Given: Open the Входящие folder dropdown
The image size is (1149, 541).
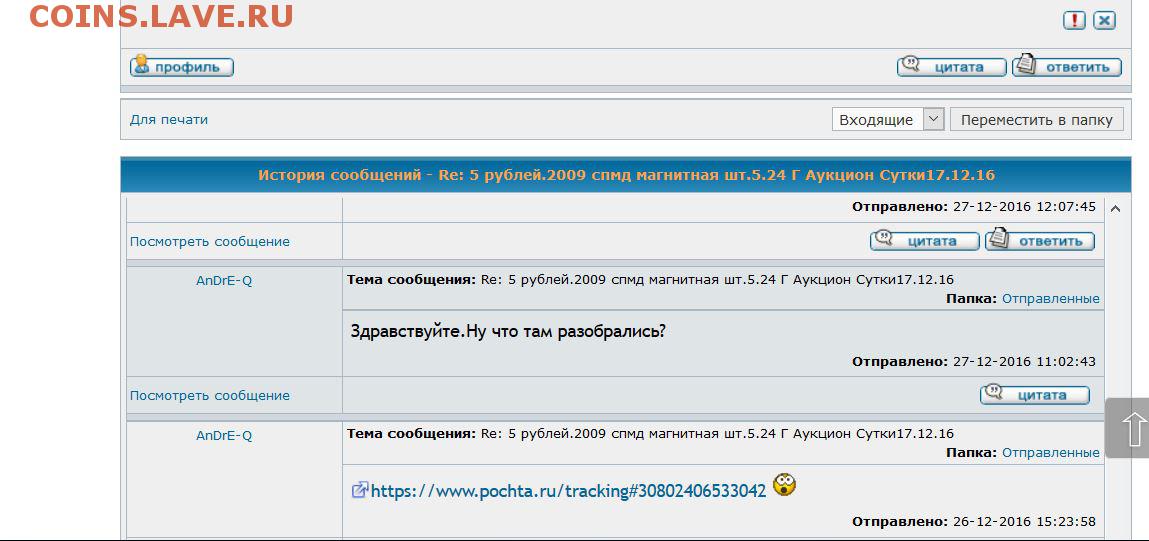Looking at the screenshot, I should tap(887, 119).
